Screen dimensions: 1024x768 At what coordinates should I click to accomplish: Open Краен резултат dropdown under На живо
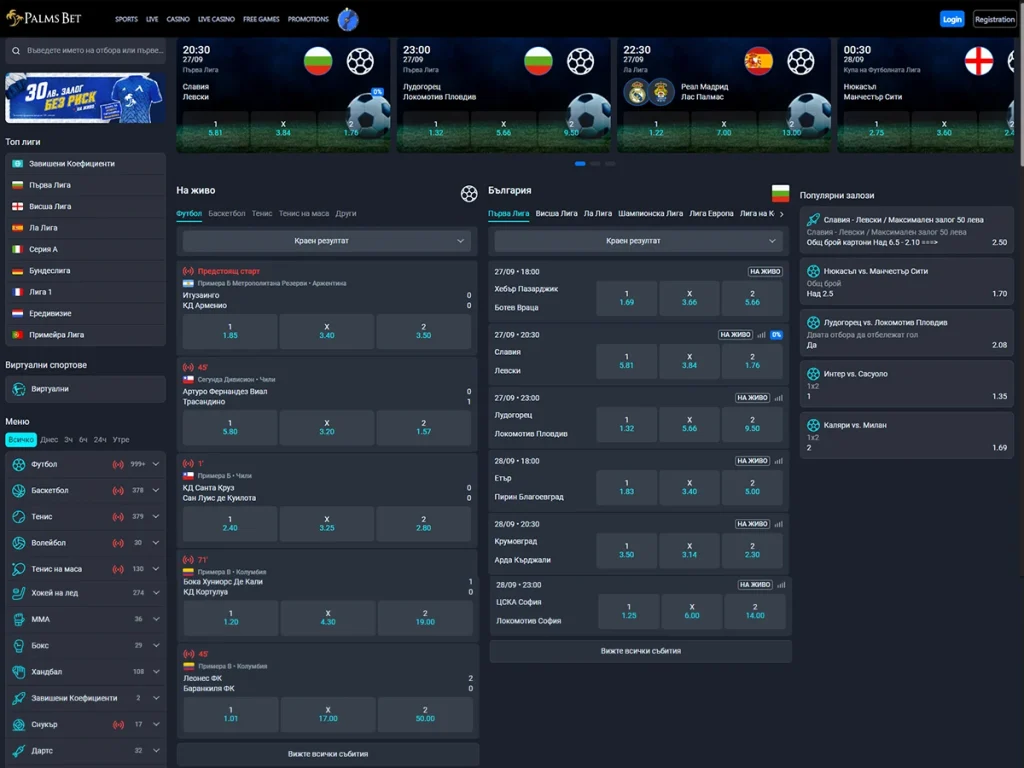327,241
